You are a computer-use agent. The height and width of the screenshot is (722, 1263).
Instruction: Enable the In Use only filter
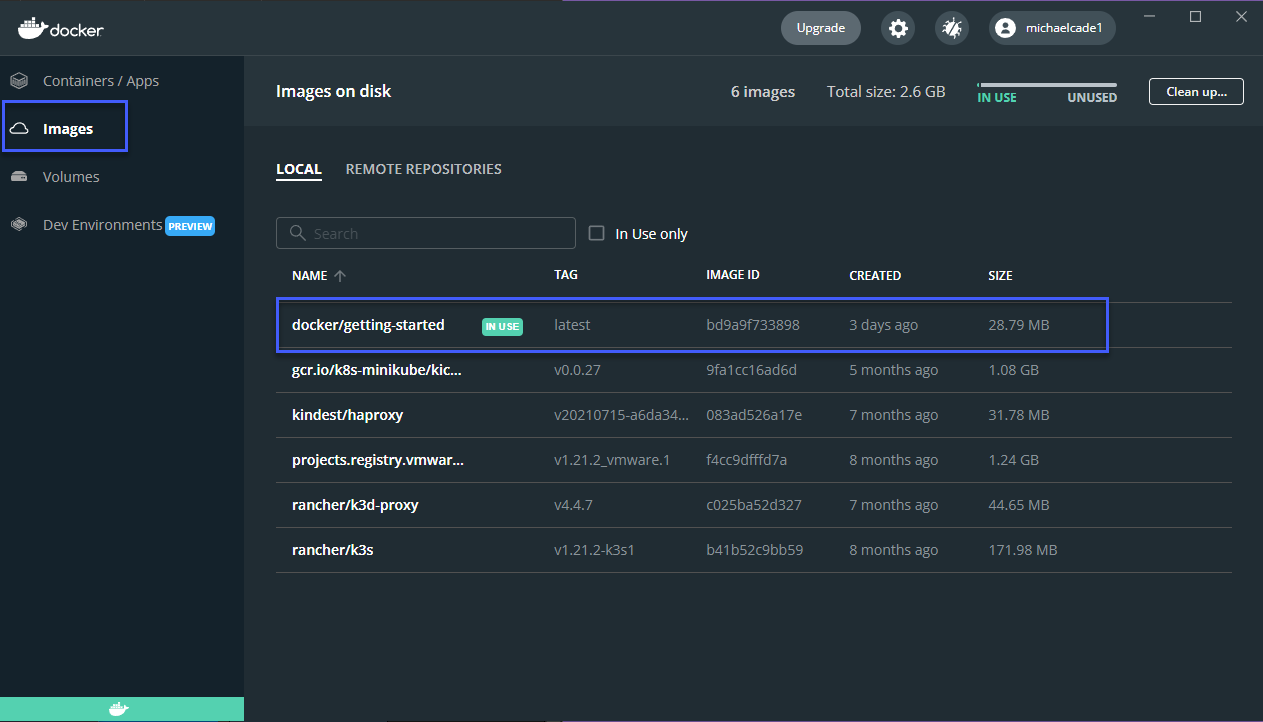click(x=596, y=233)
